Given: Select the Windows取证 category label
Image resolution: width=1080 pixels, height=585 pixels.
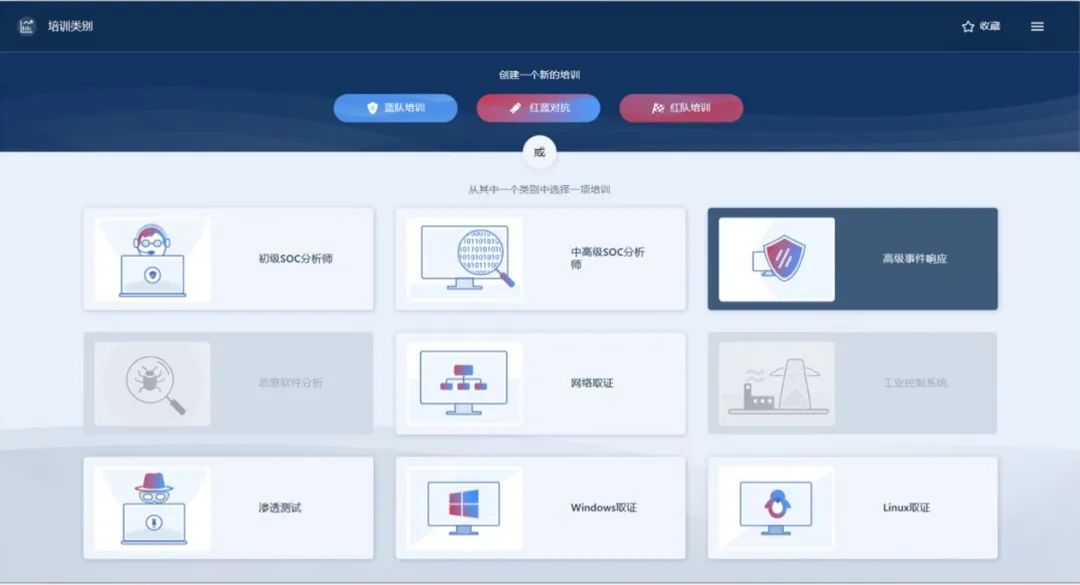Looking at the screenshot, I should (x=603, y=508).
